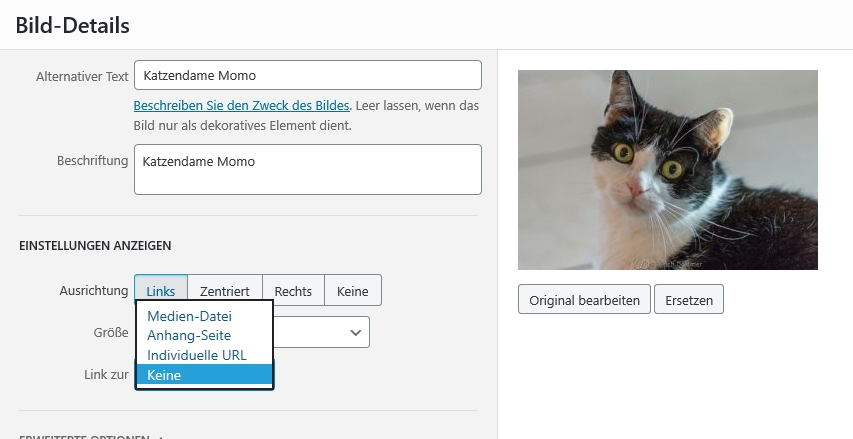Screen dimensions: 853x439
Task: Click the Alternativer Text label
Action: pos(82,76)
